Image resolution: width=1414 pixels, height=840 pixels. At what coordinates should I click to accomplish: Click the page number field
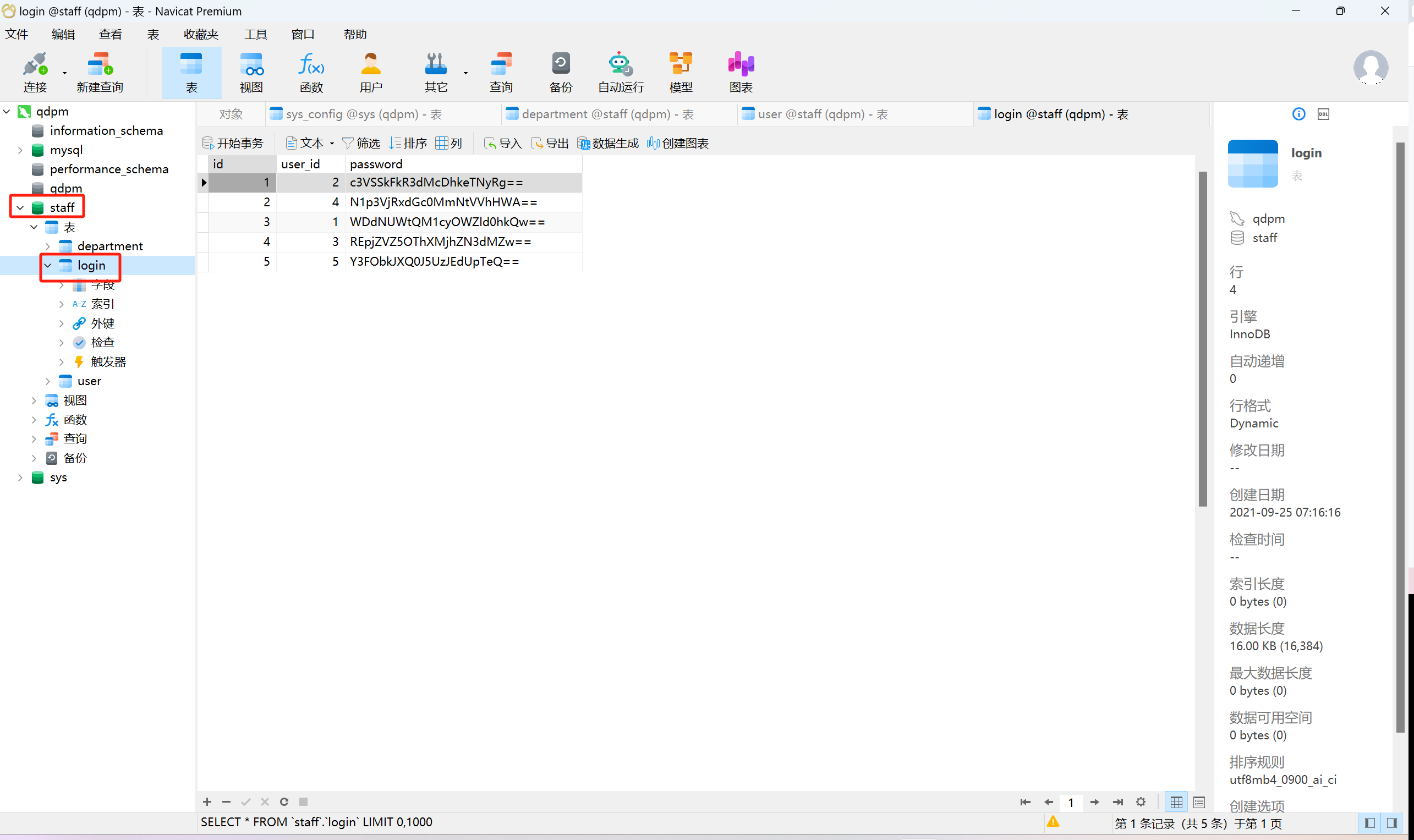point(1071,802)
